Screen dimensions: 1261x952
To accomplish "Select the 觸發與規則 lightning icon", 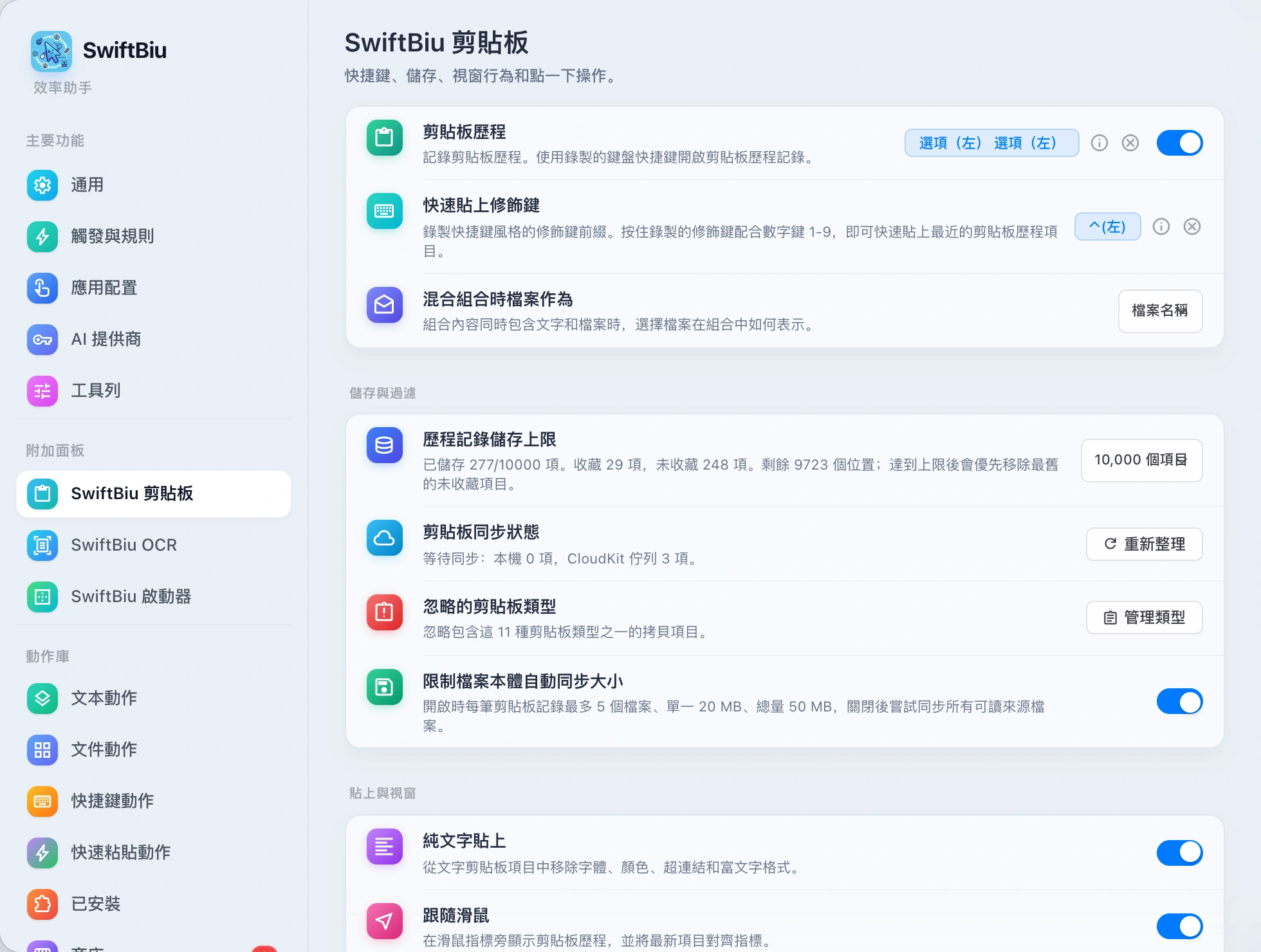I will click(x=42, y=237).
